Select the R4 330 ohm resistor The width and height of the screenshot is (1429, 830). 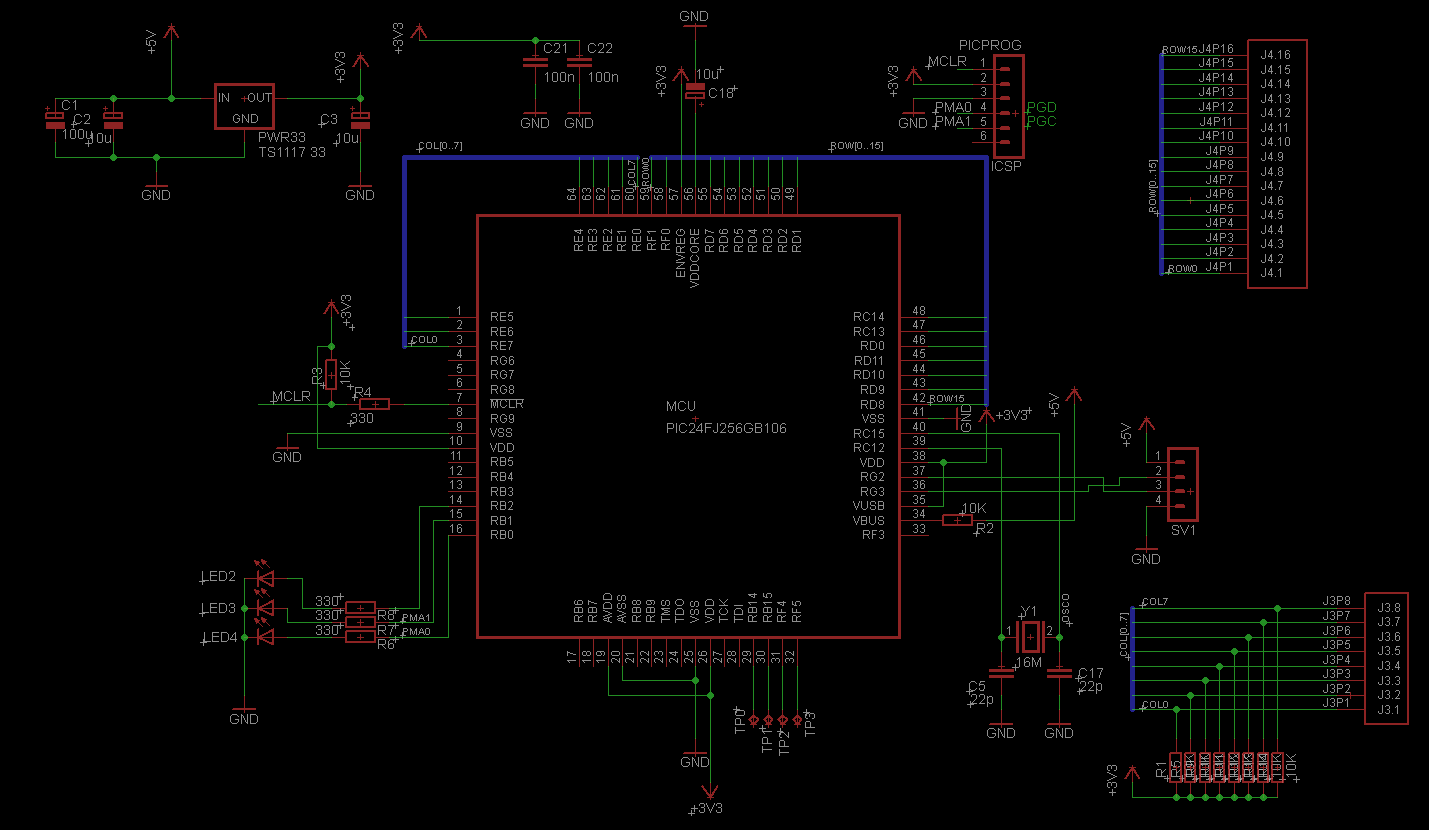click(x=374, y=404)
